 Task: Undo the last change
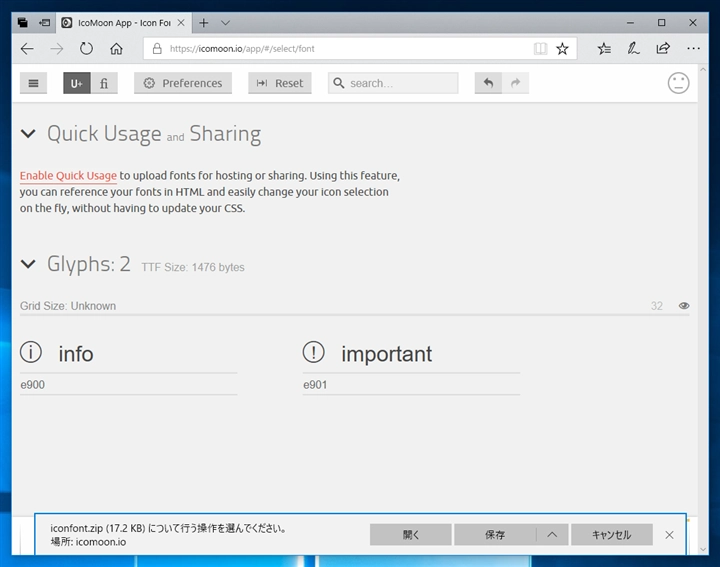click(x=488, y=83)
